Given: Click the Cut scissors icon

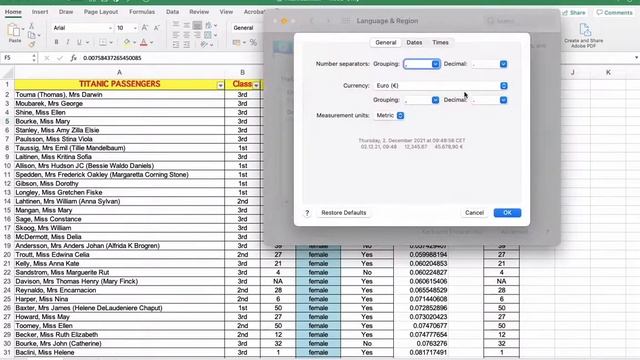Looking at the screenshot, I should click(31, 26).
